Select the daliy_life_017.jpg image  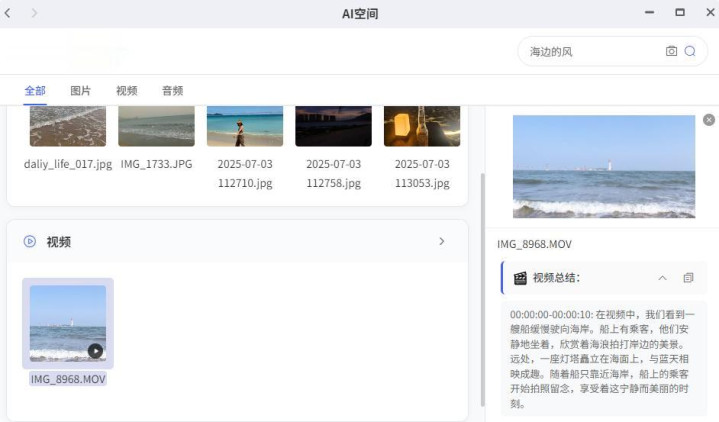(68, 126)
